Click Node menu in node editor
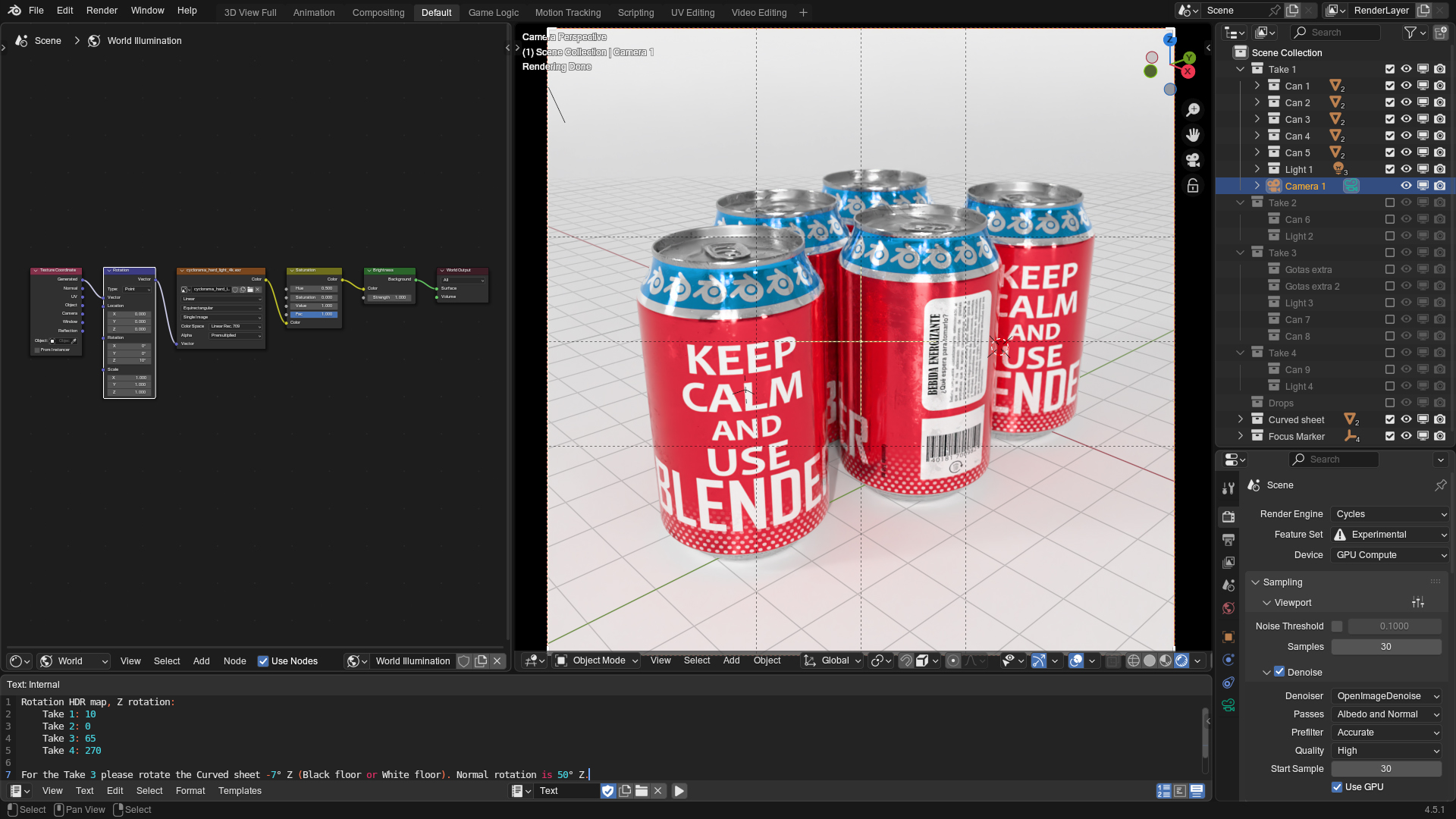 click(x=234, y=661)
